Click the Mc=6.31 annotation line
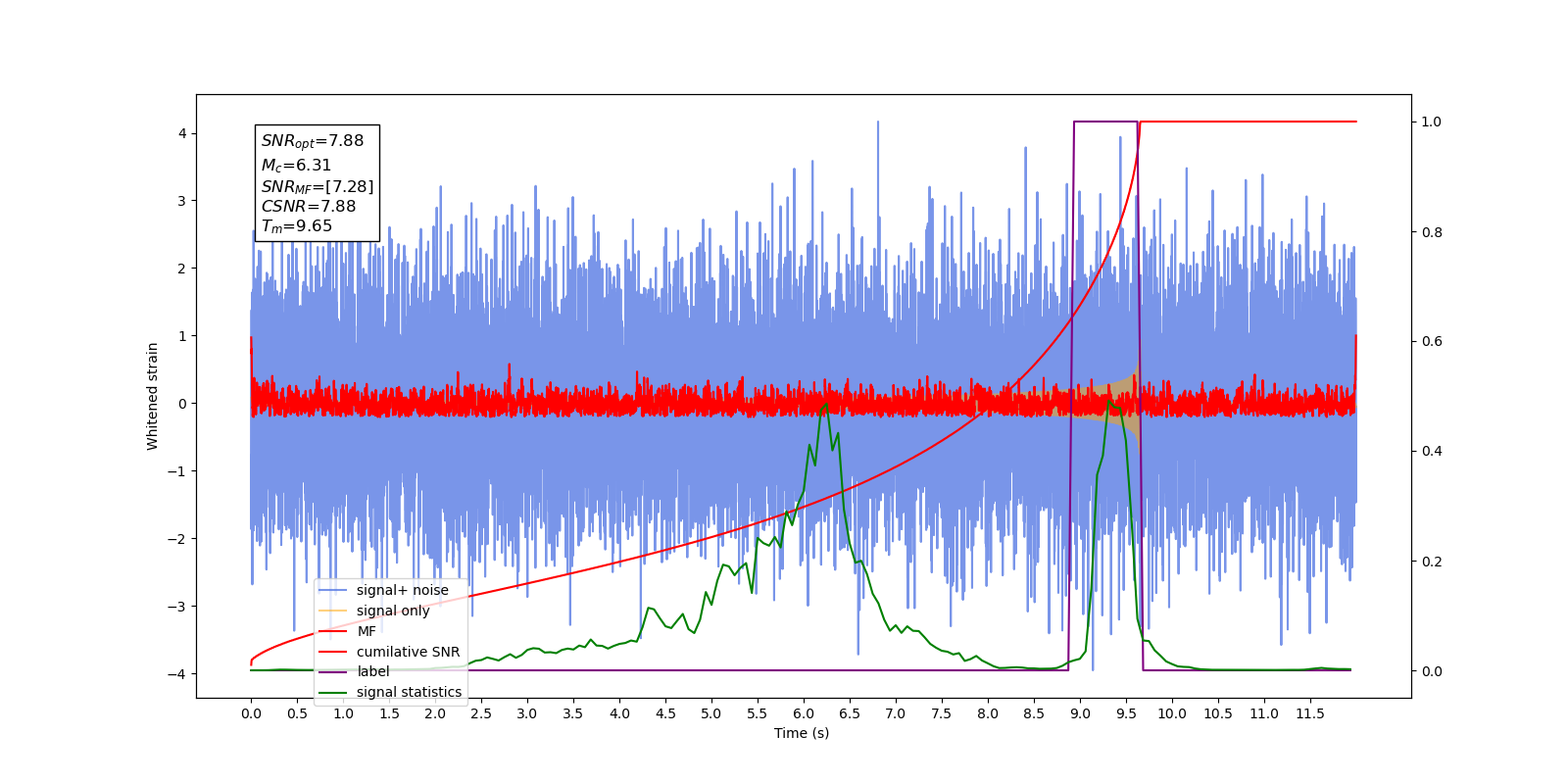The height and width of the screenshot is (784, 1568). tap(296, 166)
